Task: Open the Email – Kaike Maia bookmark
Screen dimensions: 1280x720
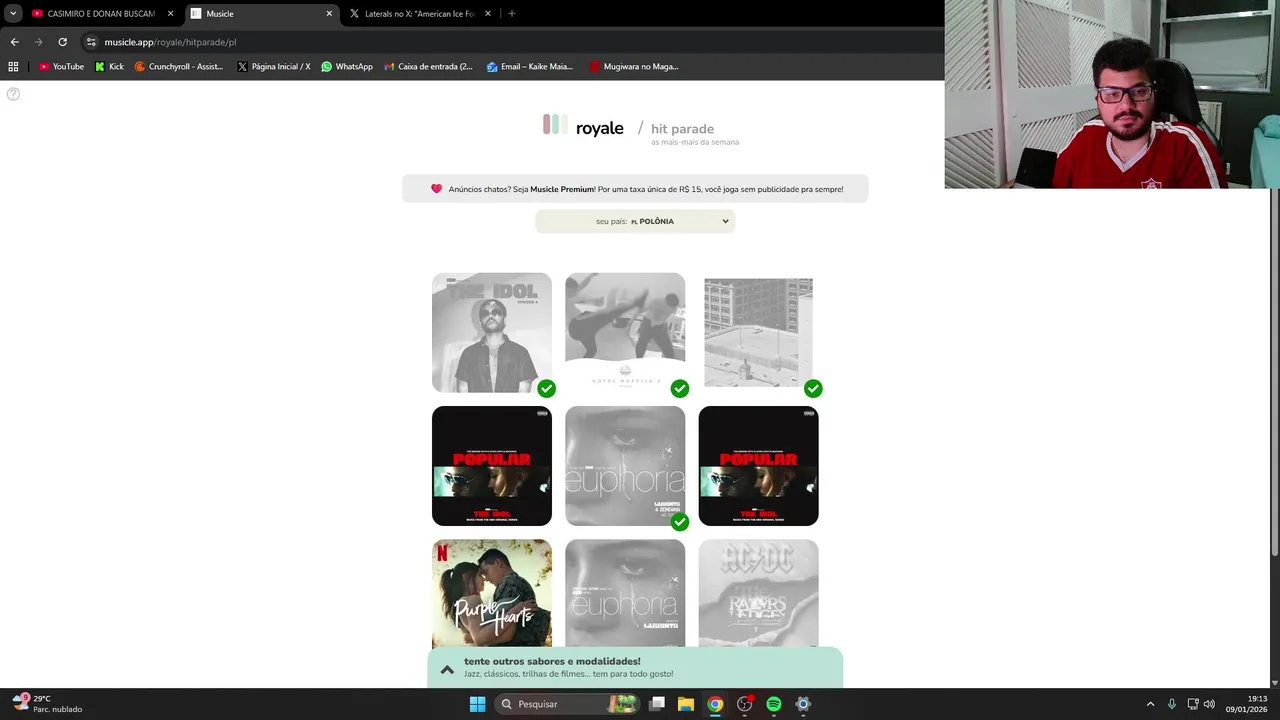Action: (529, 67)
